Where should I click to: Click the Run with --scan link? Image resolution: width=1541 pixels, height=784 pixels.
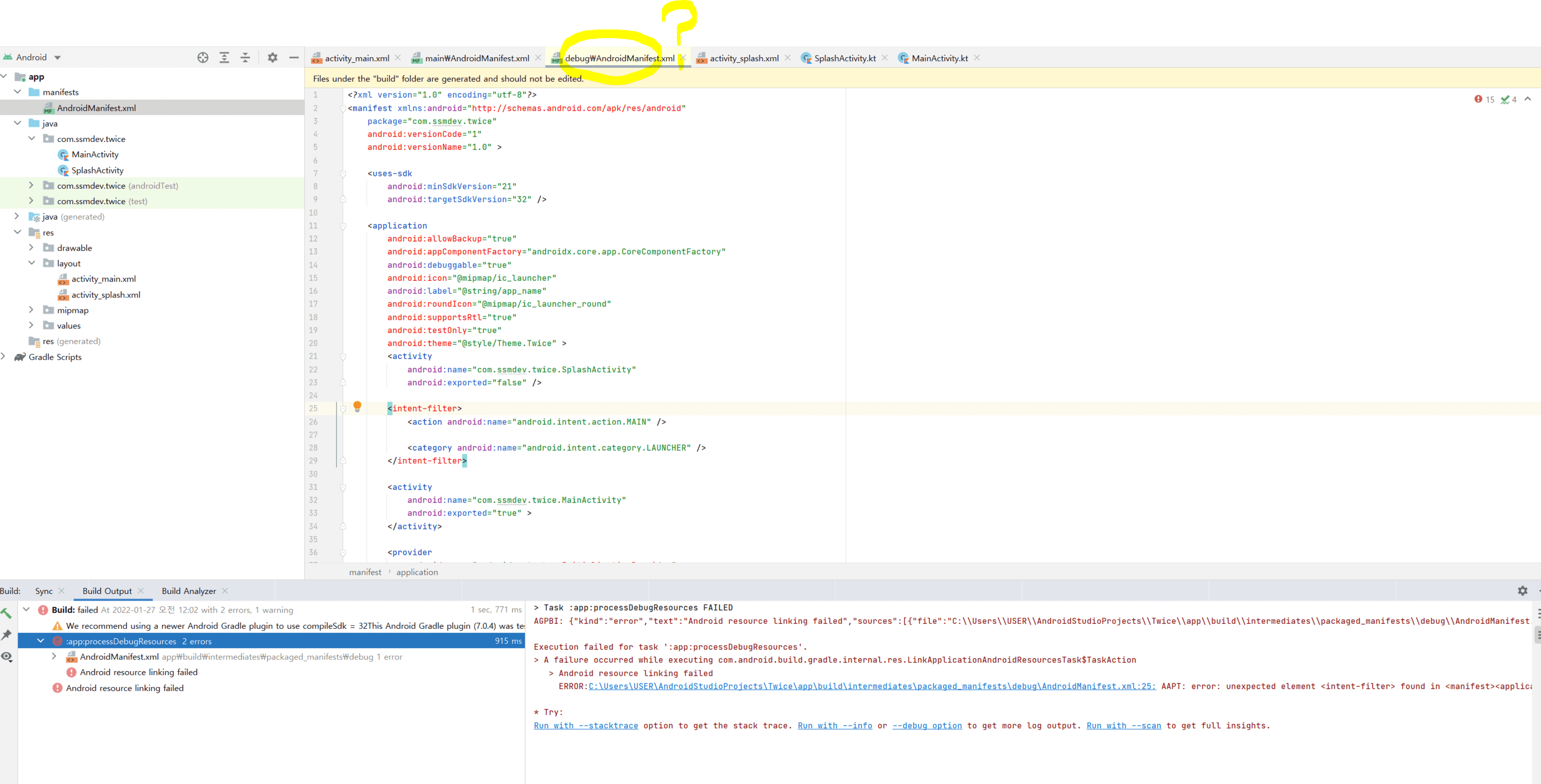(x=1123, y=726)
